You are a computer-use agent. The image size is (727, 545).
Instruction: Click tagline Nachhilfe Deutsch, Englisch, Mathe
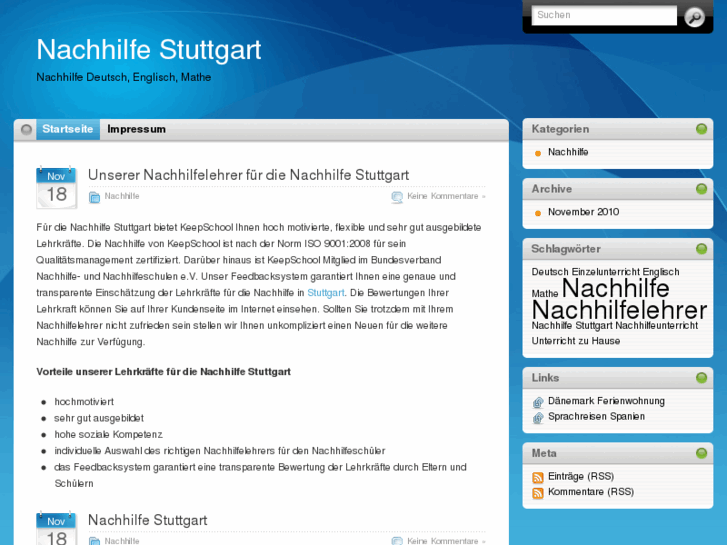point(123,77)
